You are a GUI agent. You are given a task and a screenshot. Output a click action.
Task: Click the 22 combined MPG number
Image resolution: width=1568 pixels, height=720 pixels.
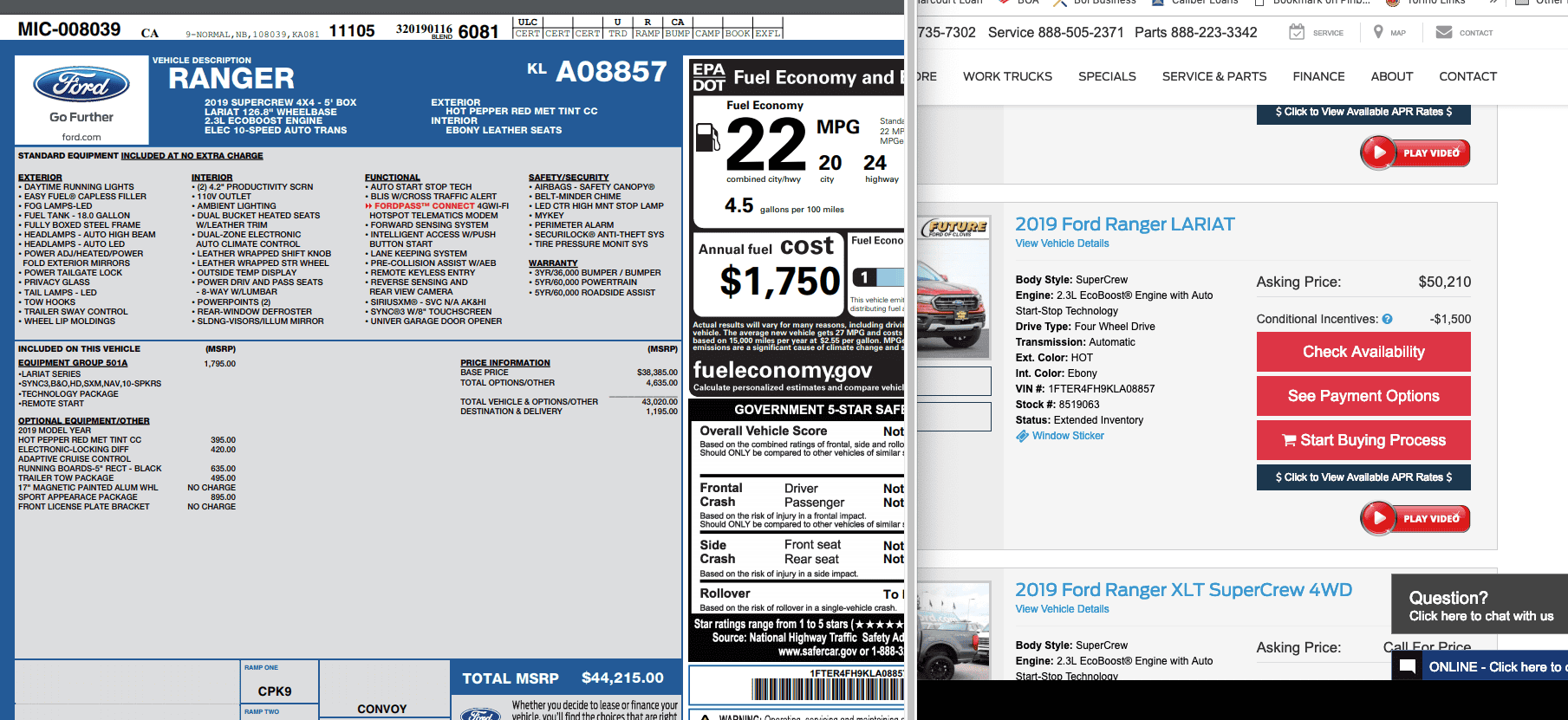click(766, 145)
